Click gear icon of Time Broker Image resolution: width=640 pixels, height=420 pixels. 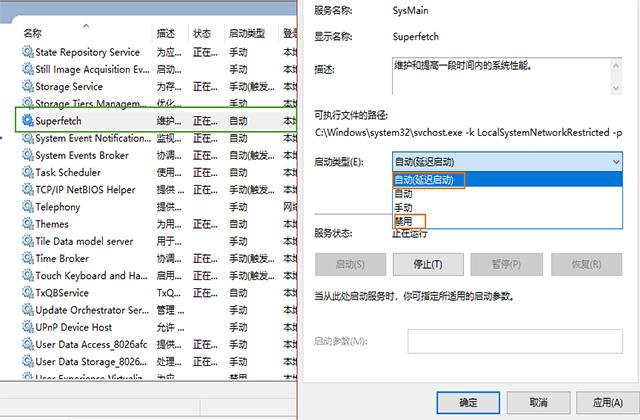28,258
